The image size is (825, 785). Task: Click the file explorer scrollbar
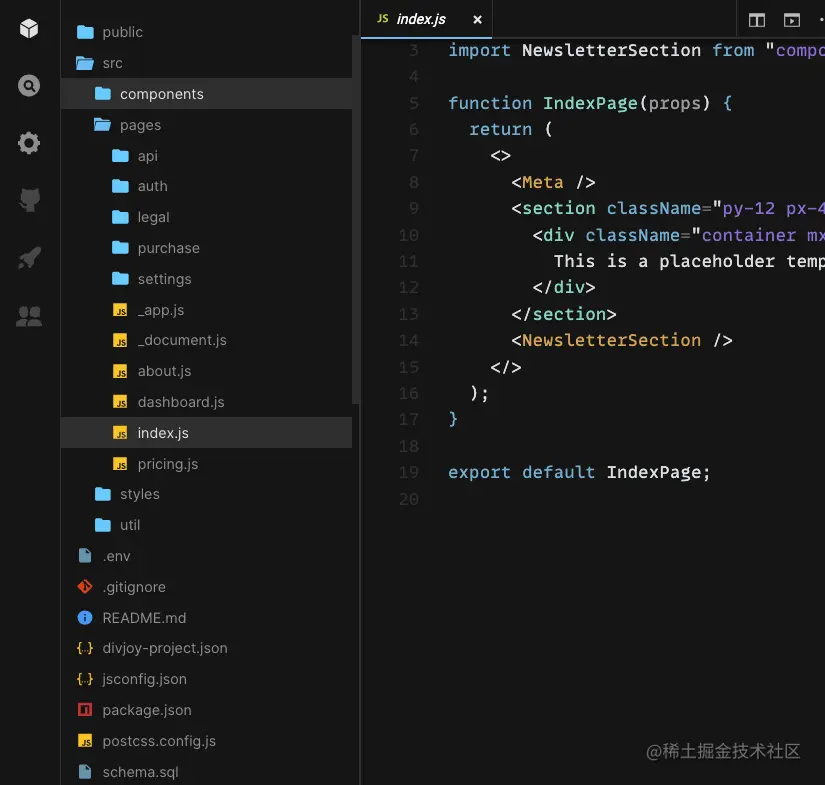point(356,220)
